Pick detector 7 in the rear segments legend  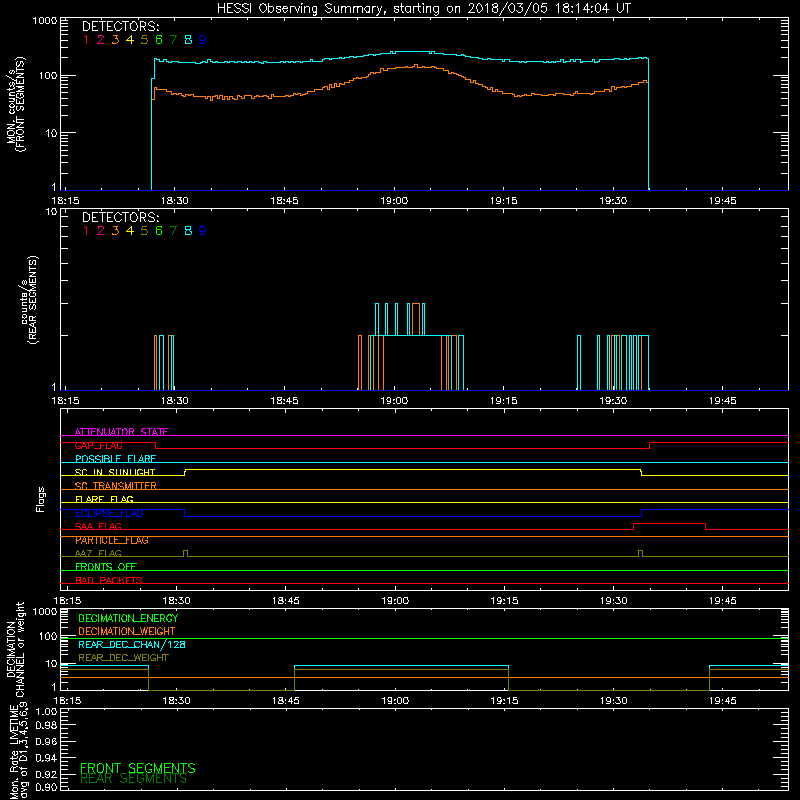[173, 231]
